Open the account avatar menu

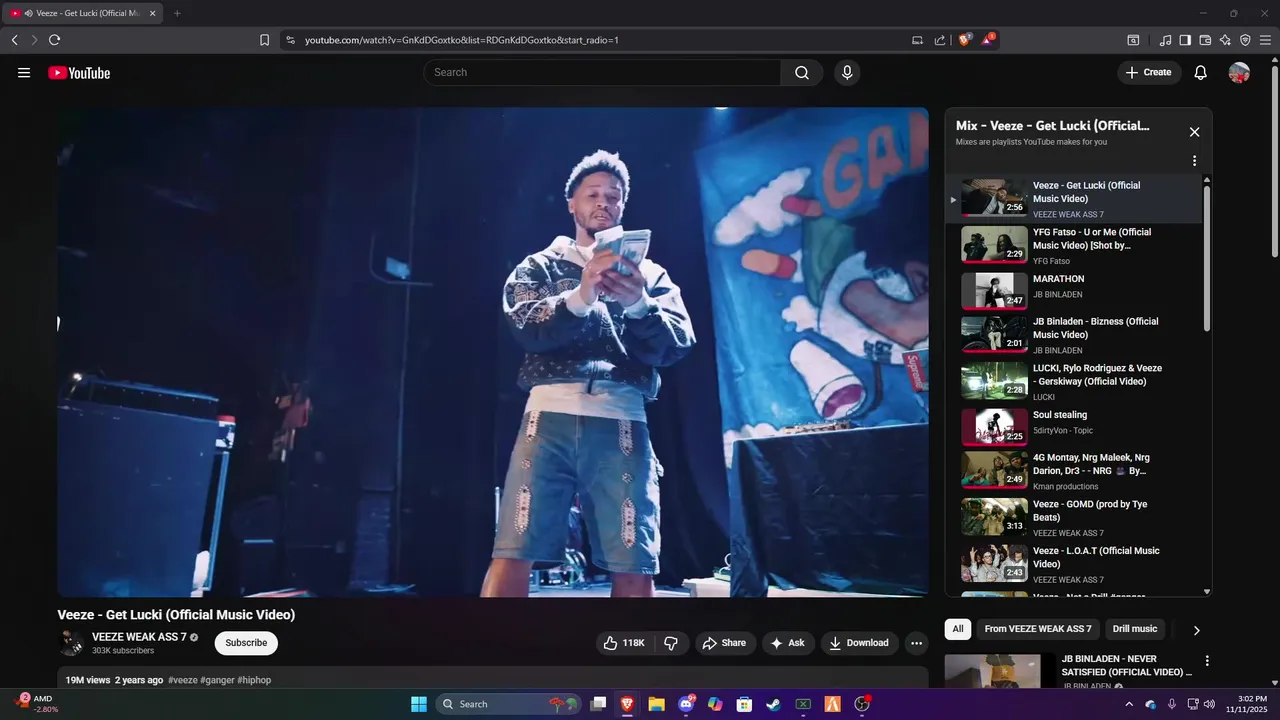1239,72
